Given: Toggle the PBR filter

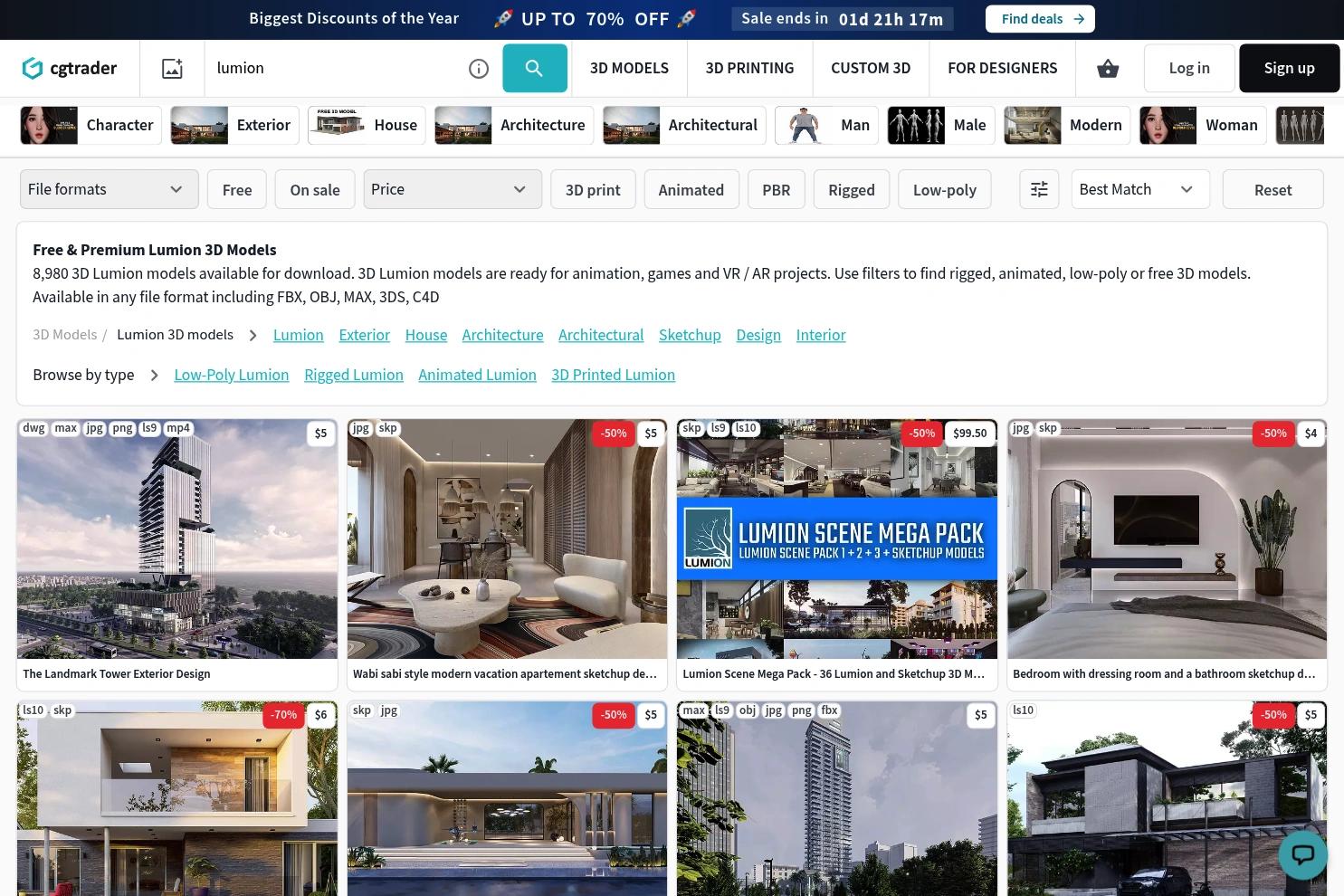Looking at the screenshot, I should [777, 189].
